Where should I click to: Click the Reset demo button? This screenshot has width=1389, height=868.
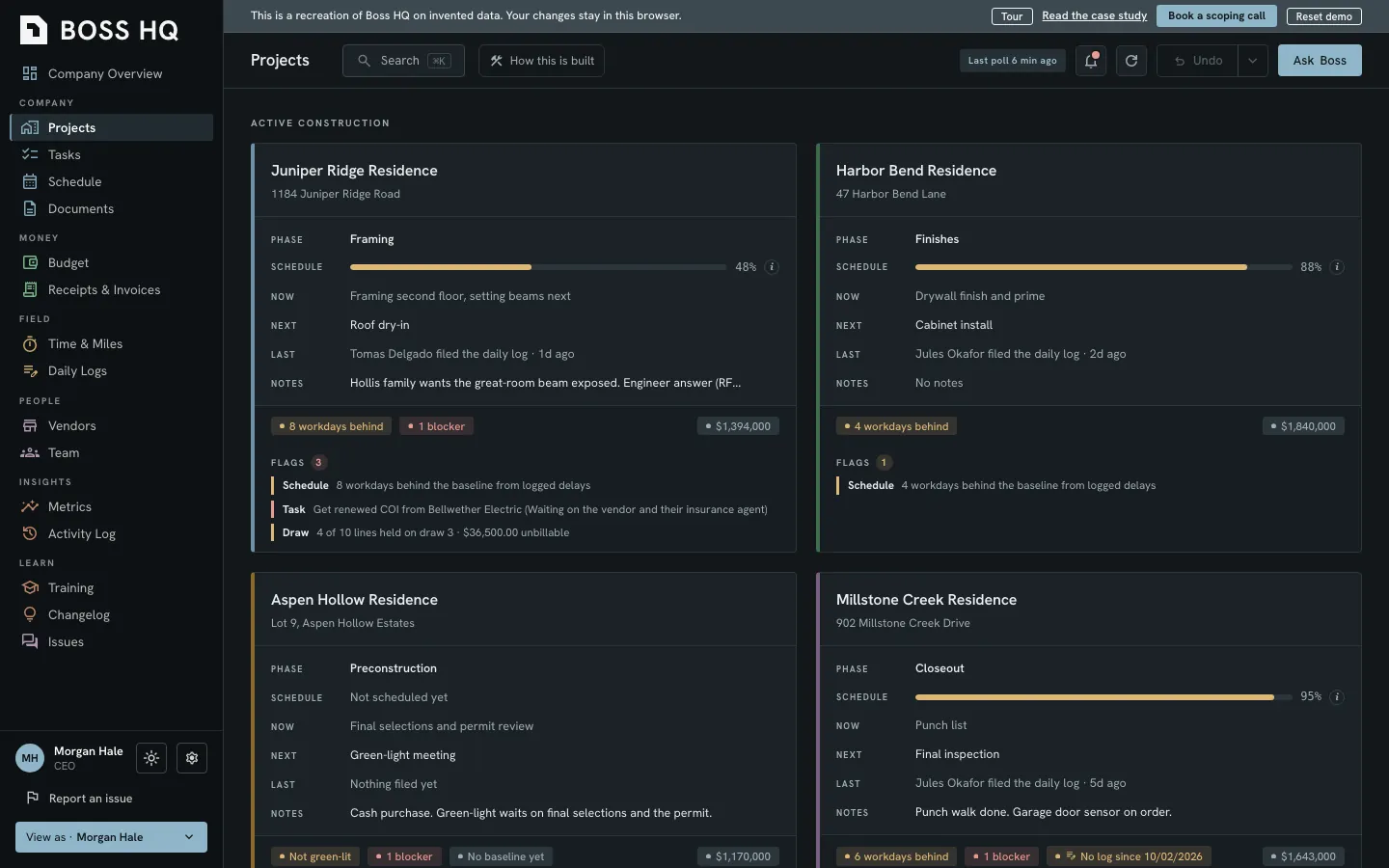1323,16
